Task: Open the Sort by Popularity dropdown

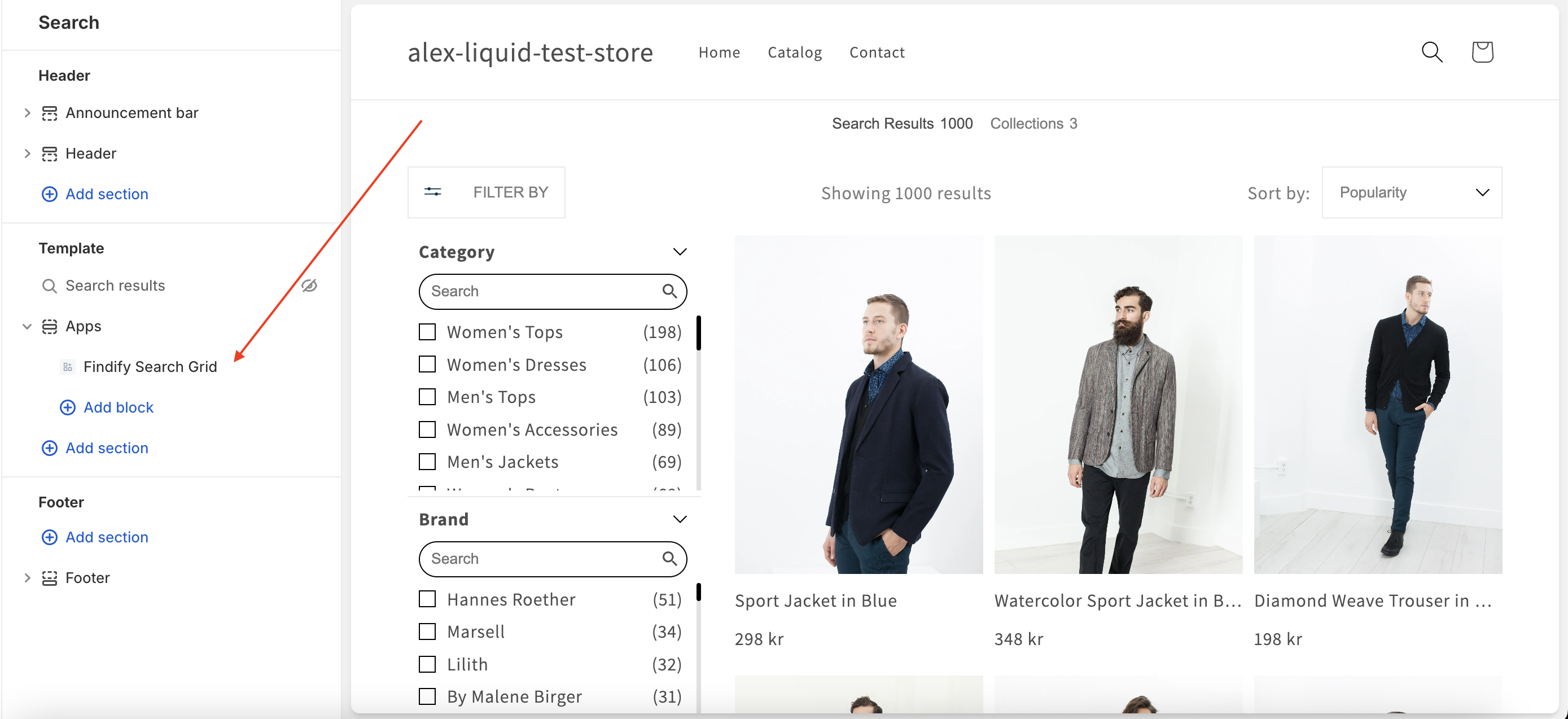Action: tap(1411, 192)
